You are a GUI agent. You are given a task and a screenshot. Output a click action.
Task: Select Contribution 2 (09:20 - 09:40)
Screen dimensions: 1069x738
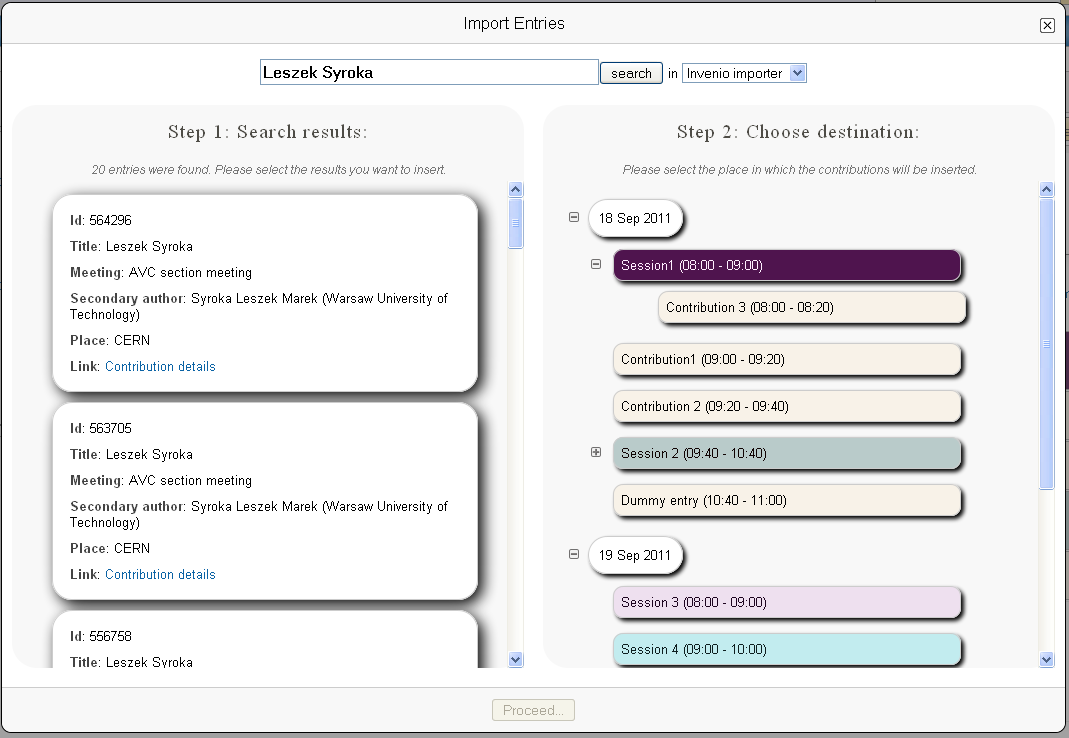pyautogui.click(x=787, y=407)
